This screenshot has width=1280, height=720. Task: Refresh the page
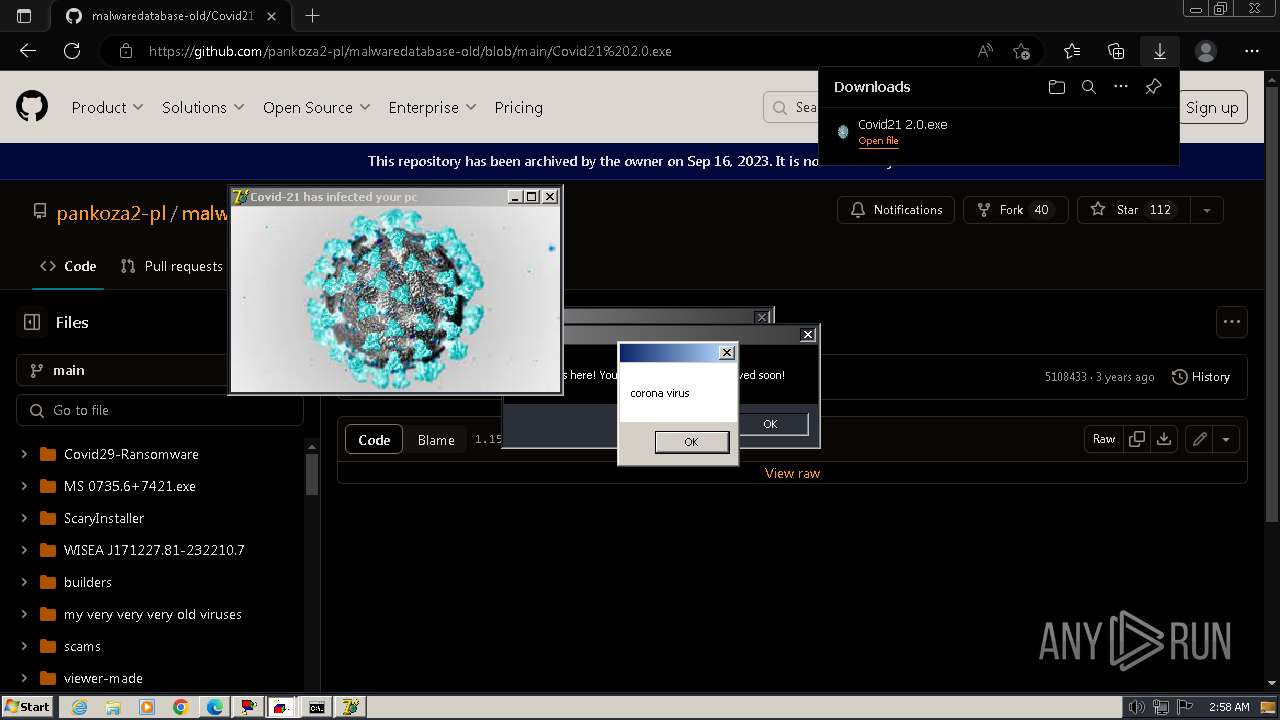(x=72, y=51)
